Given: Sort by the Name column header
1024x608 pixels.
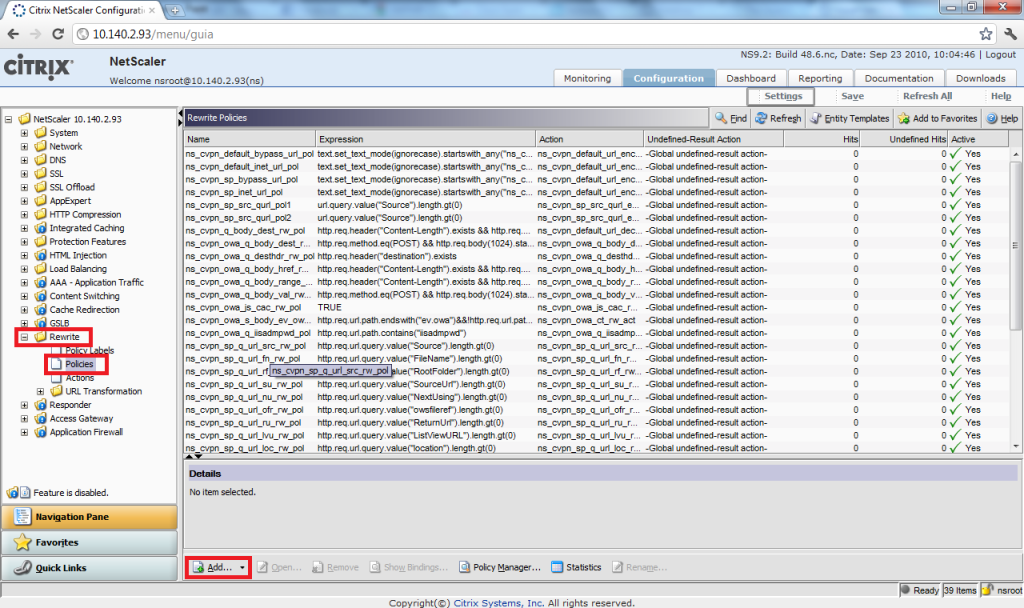Looking at the screenshot, I should coord(249,139).
